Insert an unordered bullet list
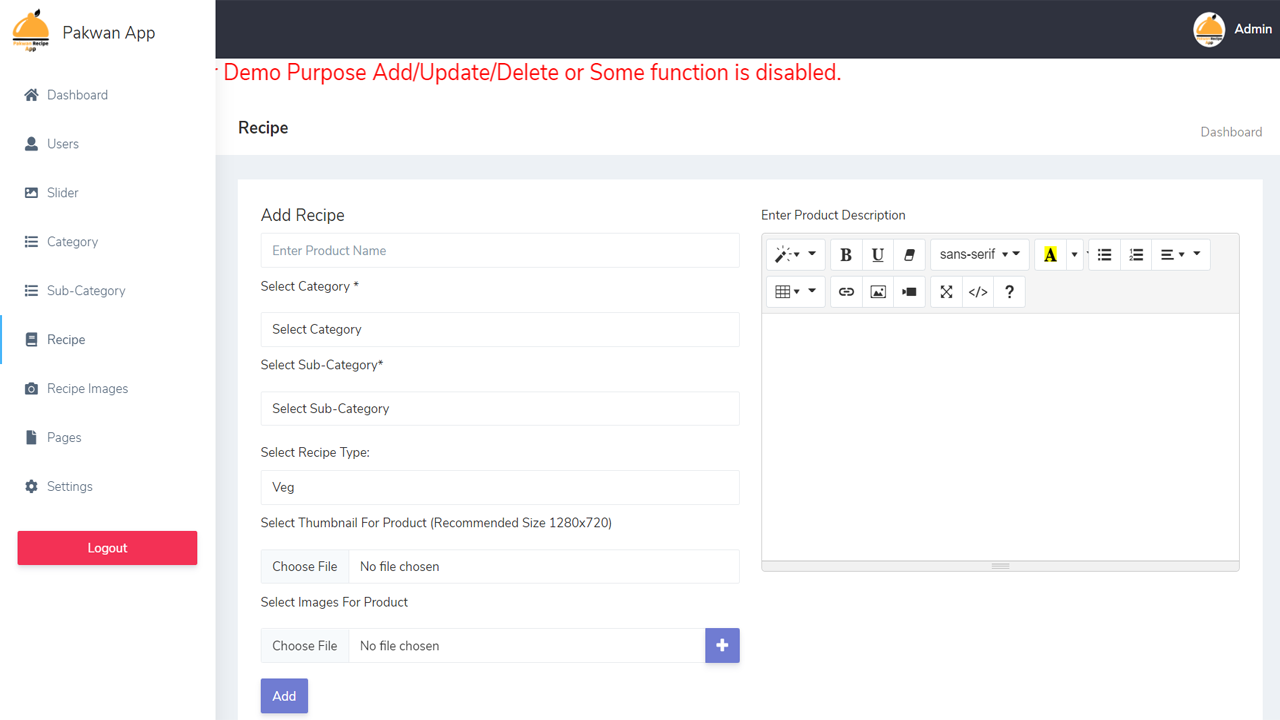The image size is (1280, 720). (1104, 255)
